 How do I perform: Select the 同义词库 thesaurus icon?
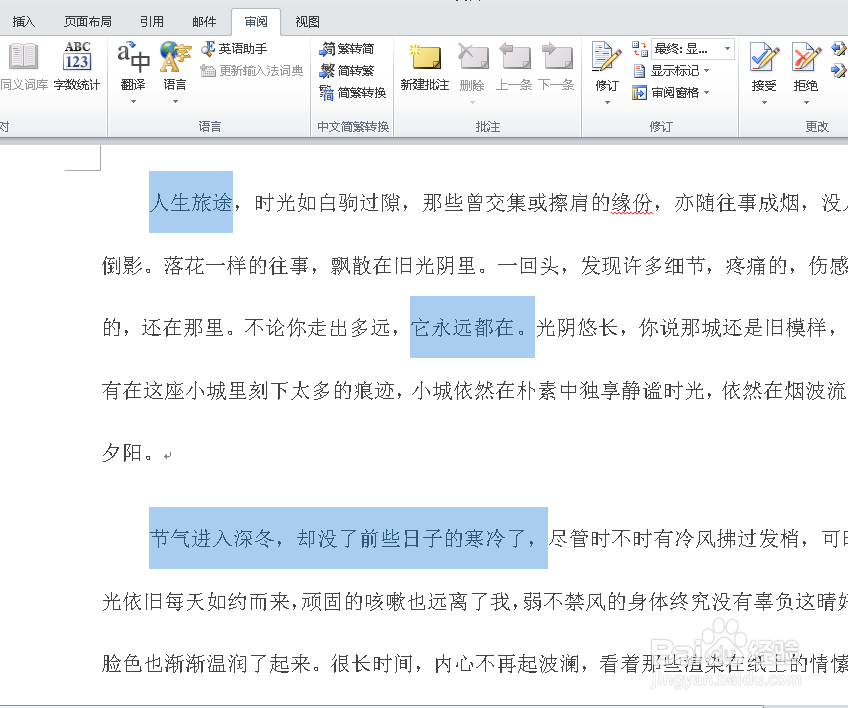point(22,65)
